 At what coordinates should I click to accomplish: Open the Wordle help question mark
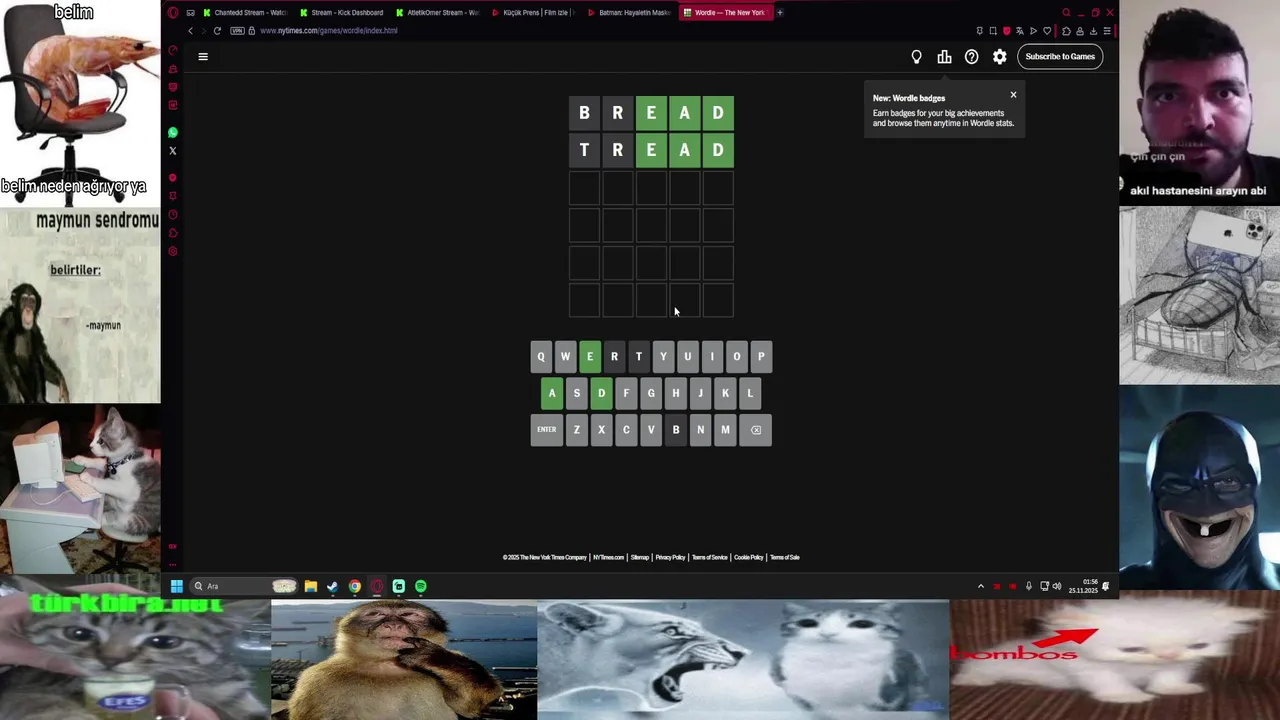coord(971,57)
